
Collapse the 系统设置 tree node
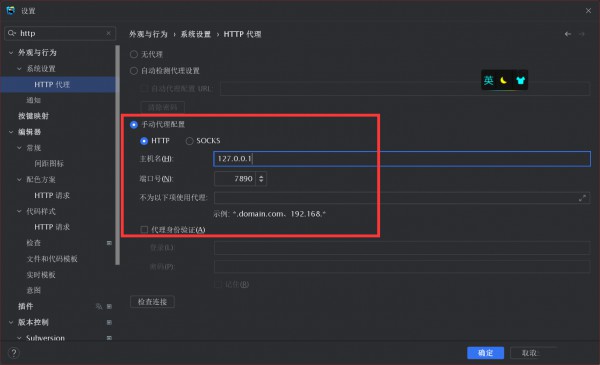click(x=20, y=69)
